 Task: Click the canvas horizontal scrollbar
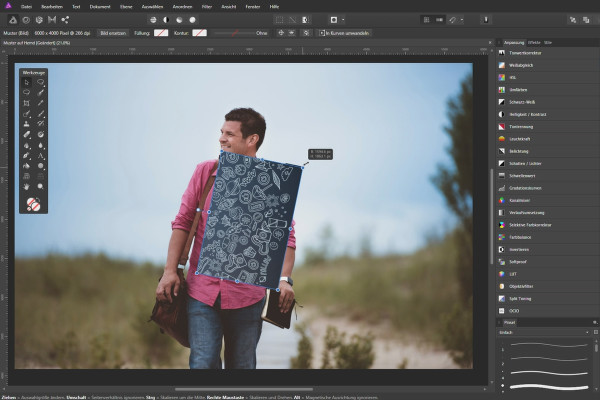[244, 389]
